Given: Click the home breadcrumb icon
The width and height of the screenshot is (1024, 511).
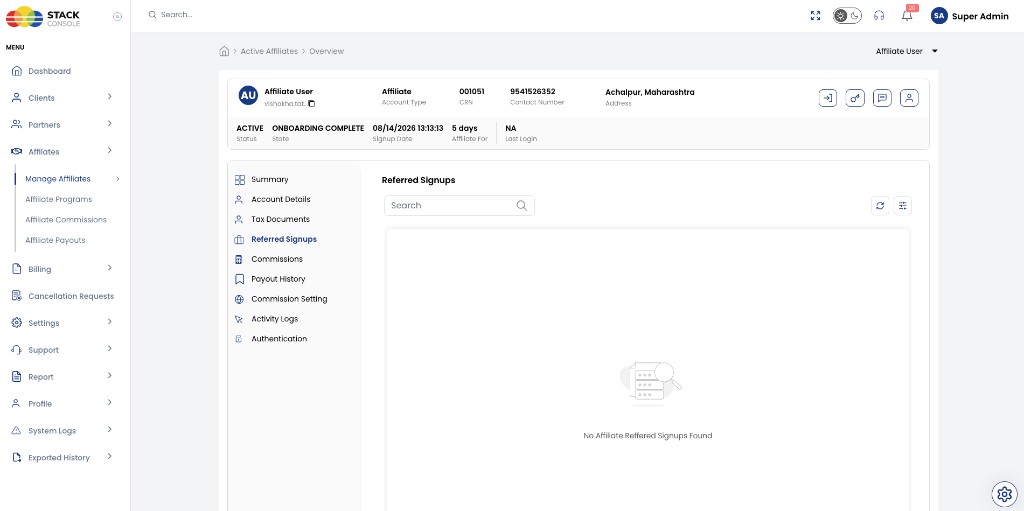Looking at the screenshot, I should coord(224,51).
